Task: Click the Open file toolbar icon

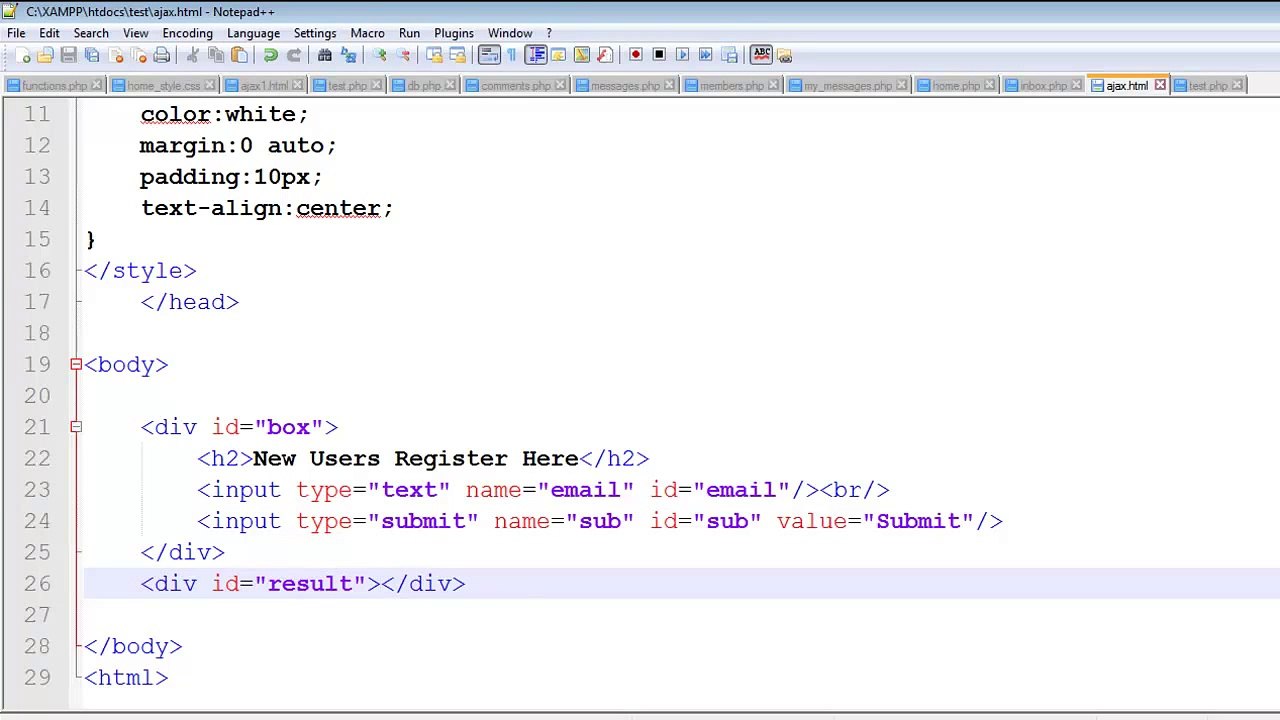Action: [x=45, y=55]
